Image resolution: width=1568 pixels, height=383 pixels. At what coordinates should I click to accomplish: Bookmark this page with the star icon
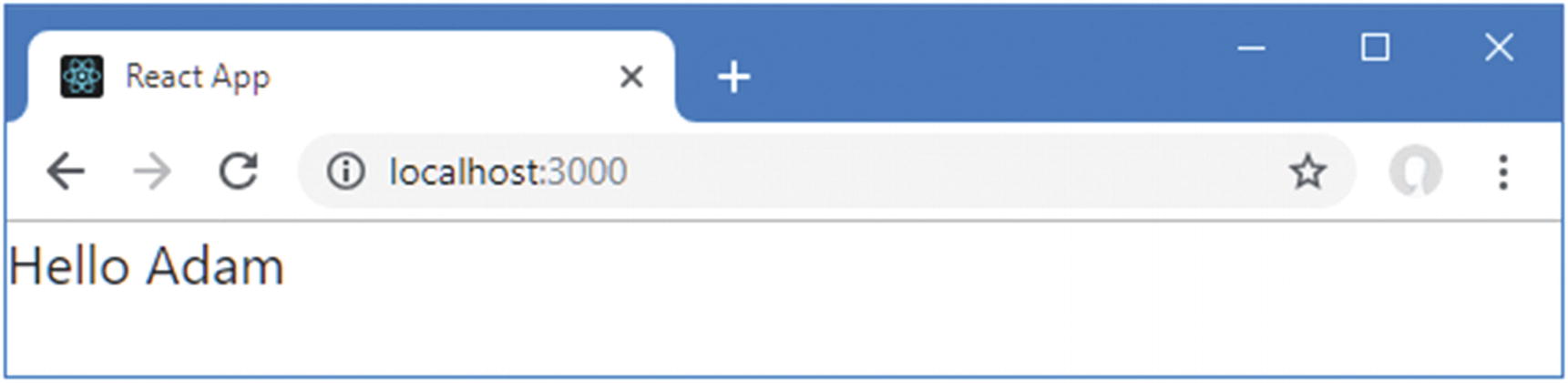[x=1307, y=171]
